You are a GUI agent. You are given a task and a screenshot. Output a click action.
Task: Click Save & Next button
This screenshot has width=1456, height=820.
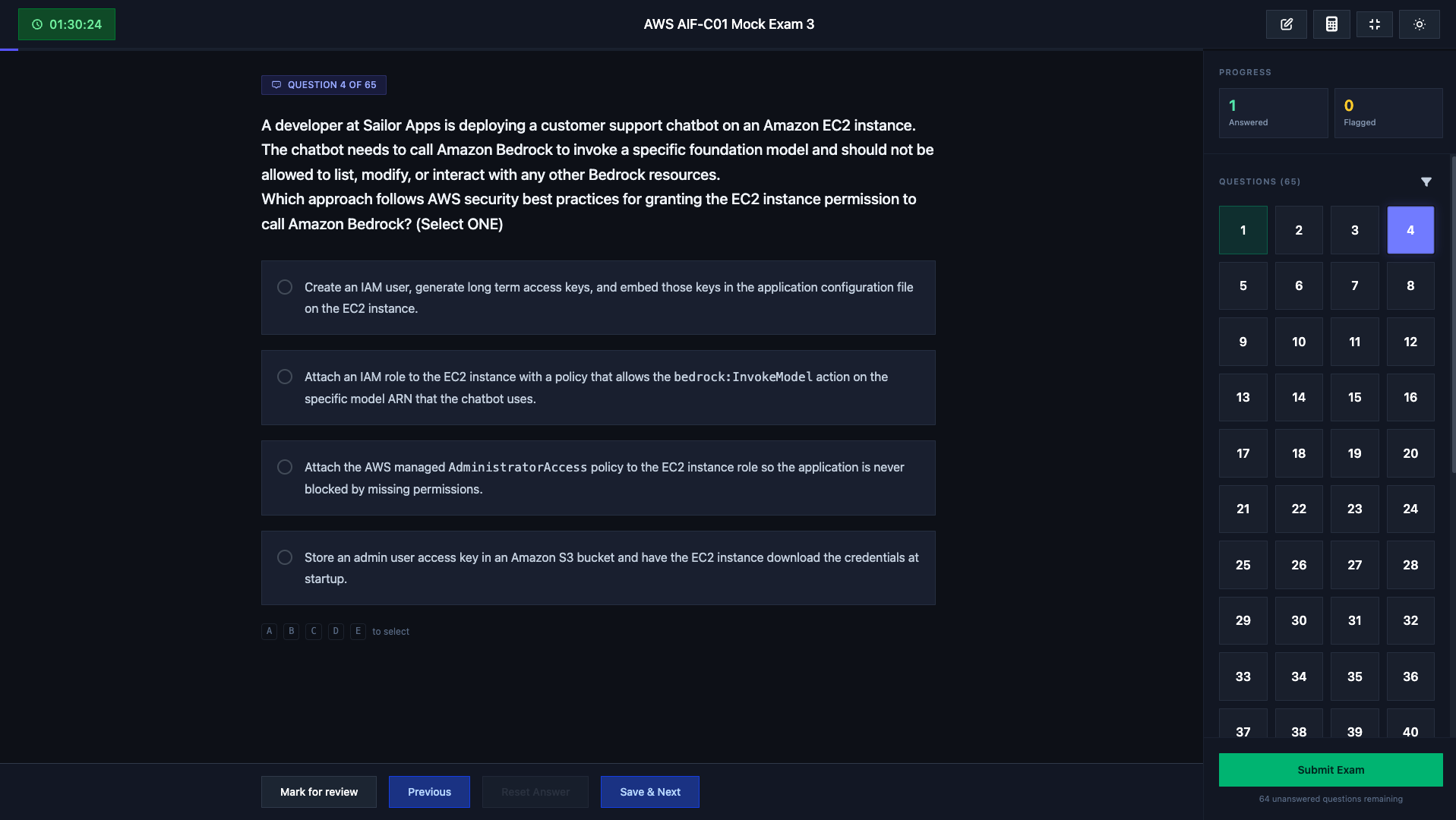650,792
